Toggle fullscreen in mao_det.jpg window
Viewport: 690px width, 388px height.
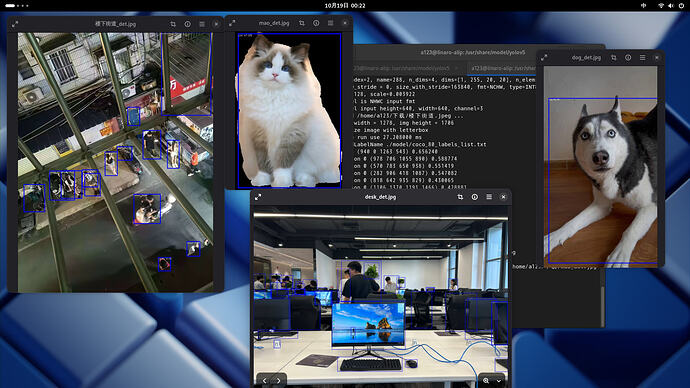click(x=232, y=23)
